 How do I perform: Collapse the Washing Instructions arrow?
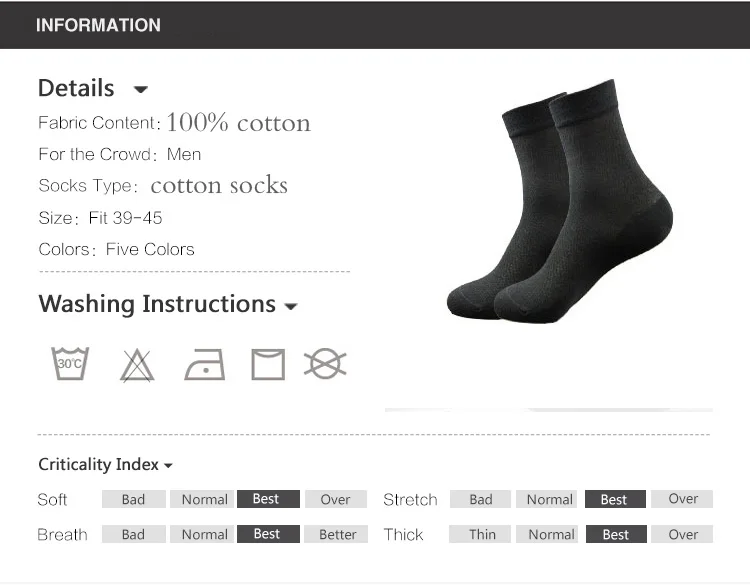291,306
